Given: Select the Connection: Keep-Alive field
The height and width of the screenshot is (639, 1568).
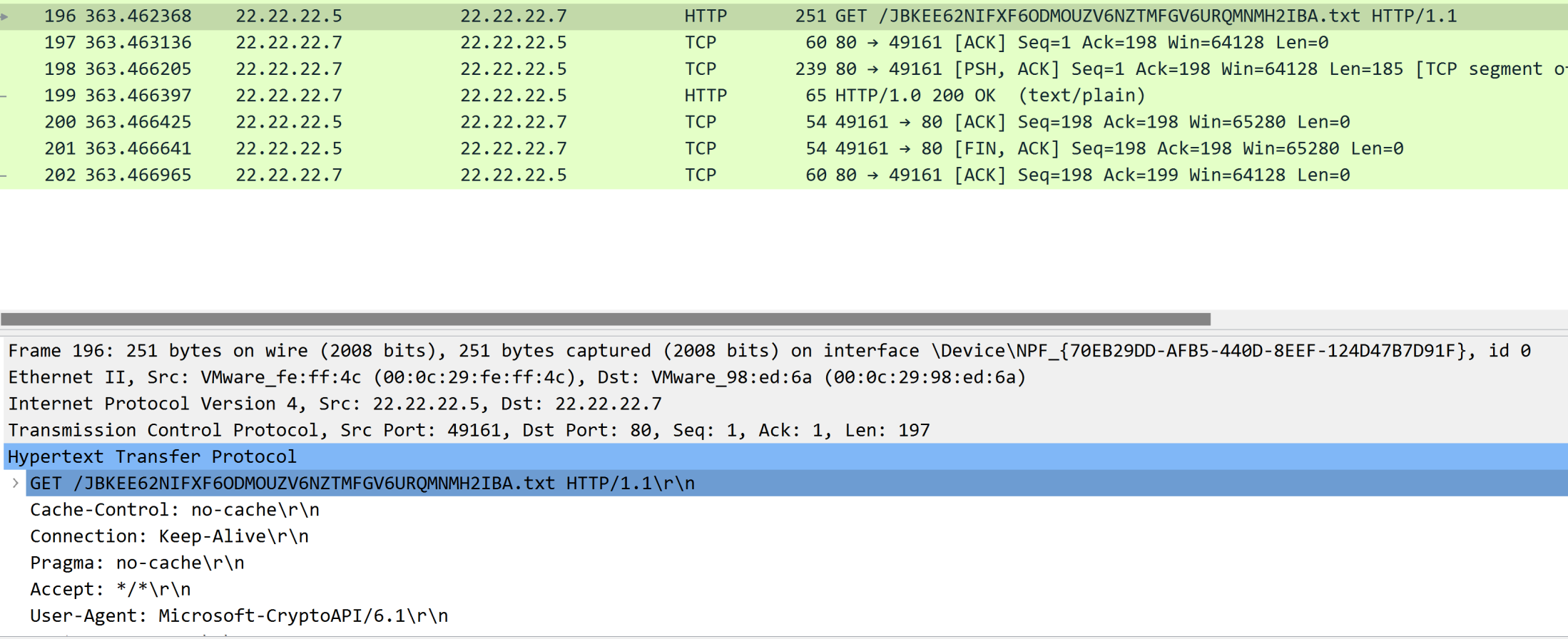Looking at the screenshot, I should 169,536.
